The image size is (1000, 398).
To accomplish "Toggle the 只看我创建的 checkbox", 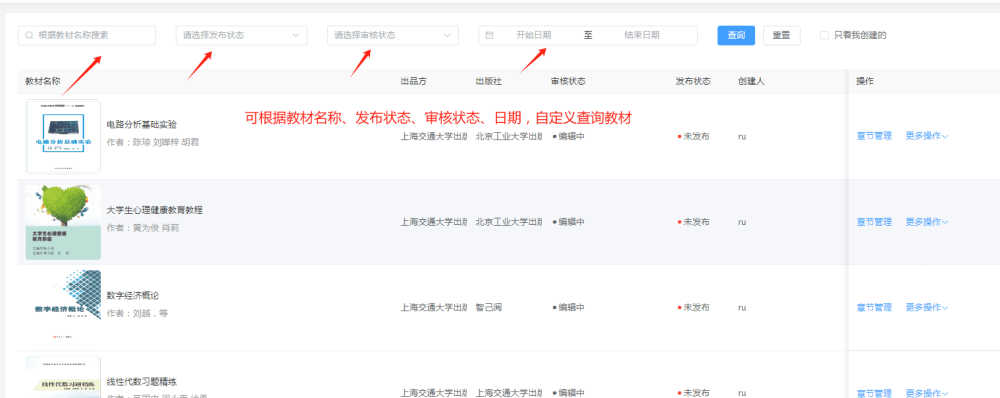I will tap(824, 36).
